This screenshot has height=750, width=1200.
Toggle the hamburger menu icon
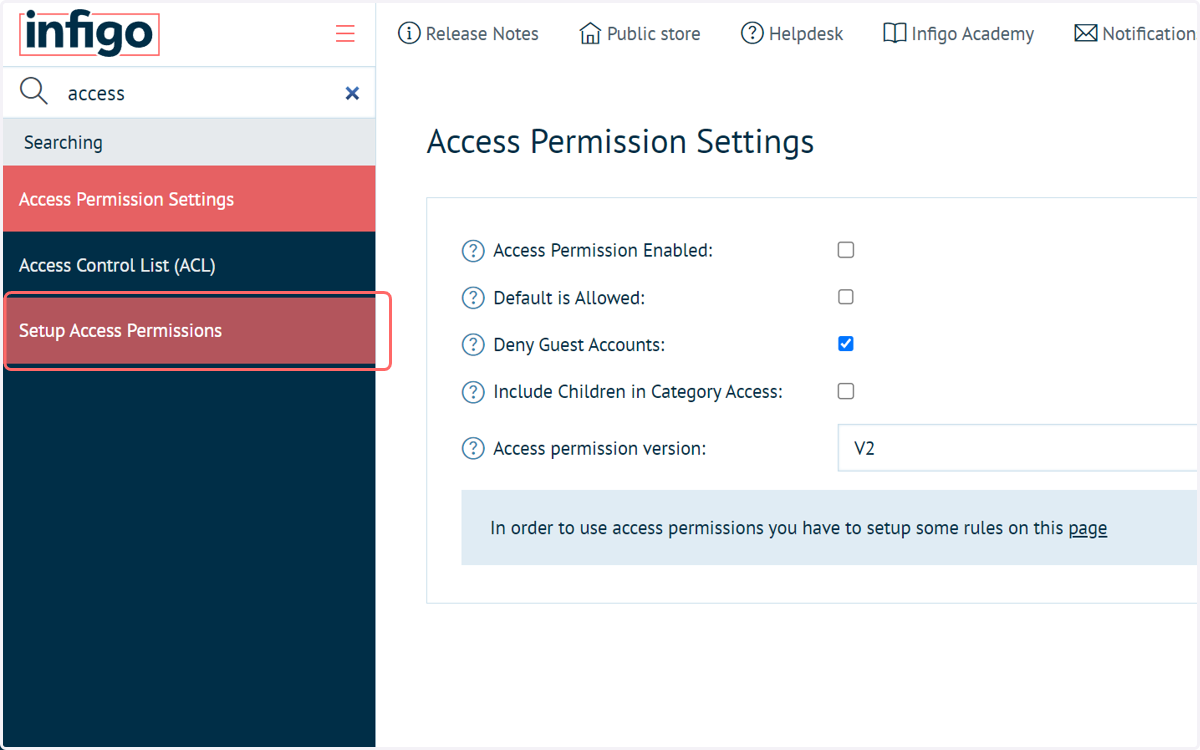click(x=345, y=34)
